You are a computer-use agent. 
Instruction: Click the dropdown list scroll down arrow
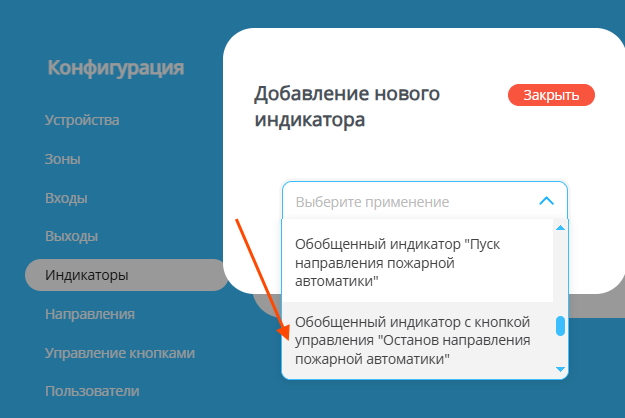tap(561, 371)
